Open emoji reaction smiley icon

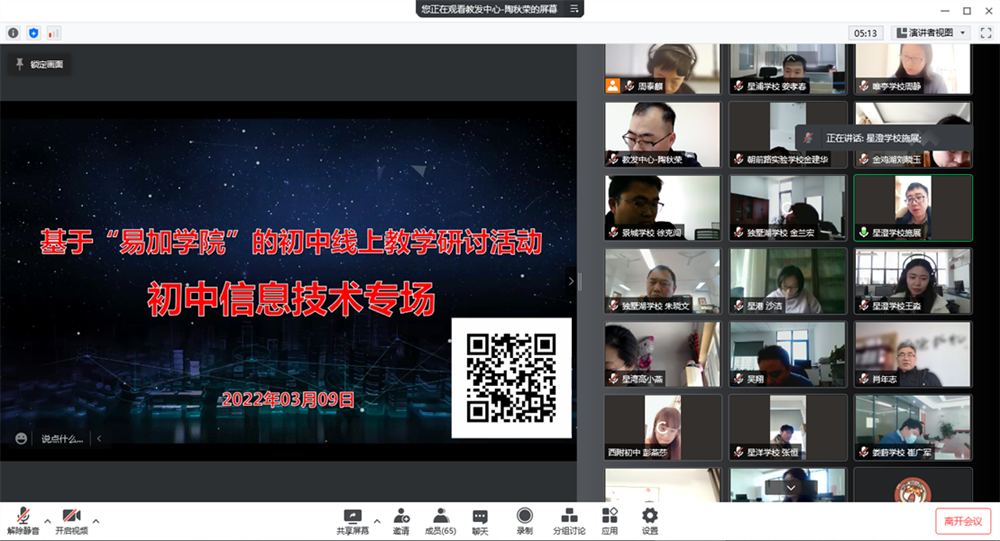pos(21,438)
